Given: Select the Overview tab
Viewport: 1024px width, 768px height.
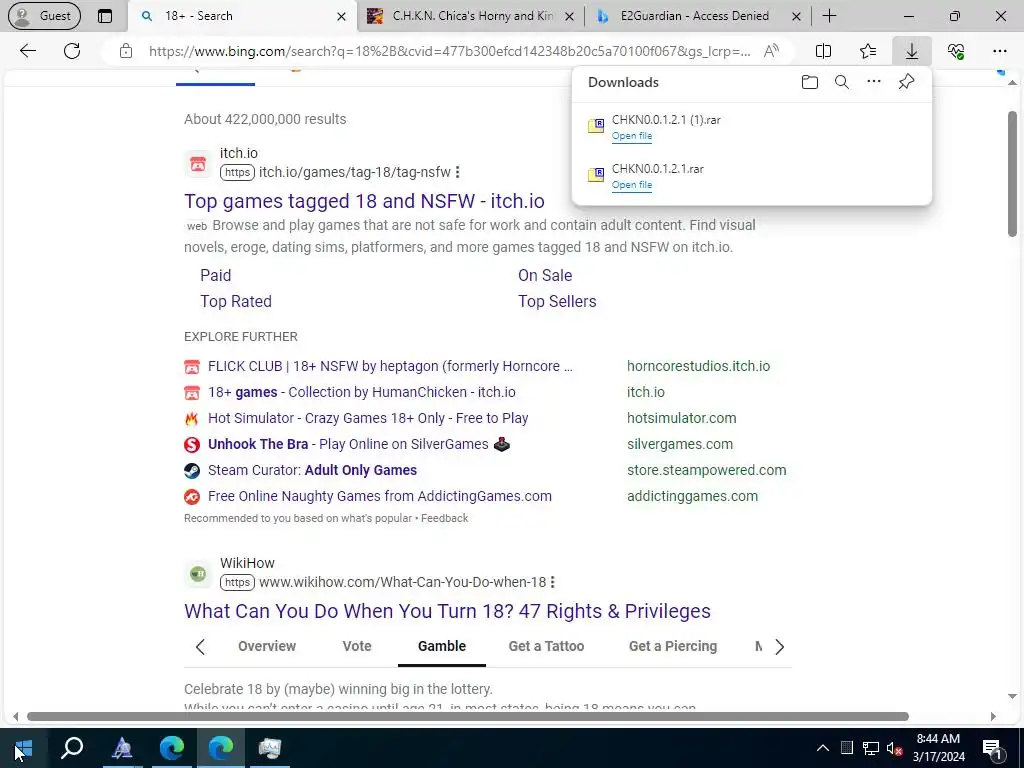Looking at the screenshot, I should point(267,647).
